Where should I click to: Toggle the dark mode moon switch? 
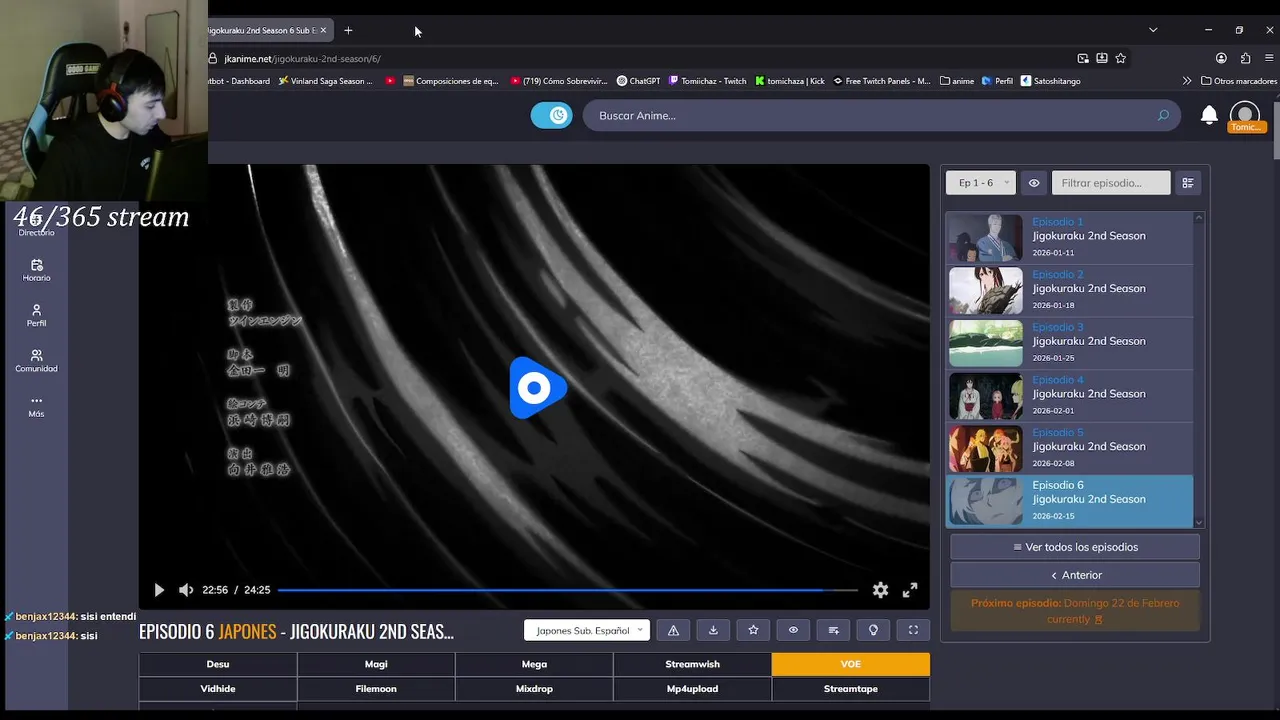[x=551, y=115]
